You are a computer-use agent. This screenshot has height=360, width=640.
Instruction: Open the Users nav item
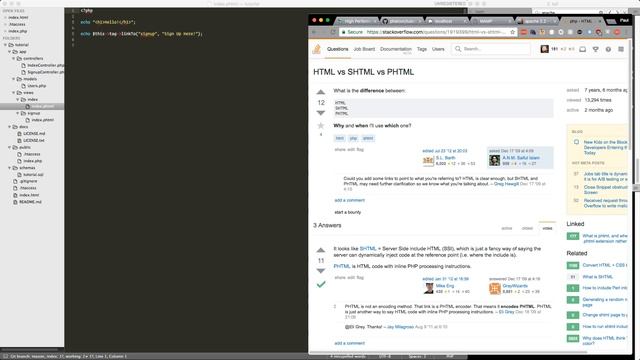[438, 49]
